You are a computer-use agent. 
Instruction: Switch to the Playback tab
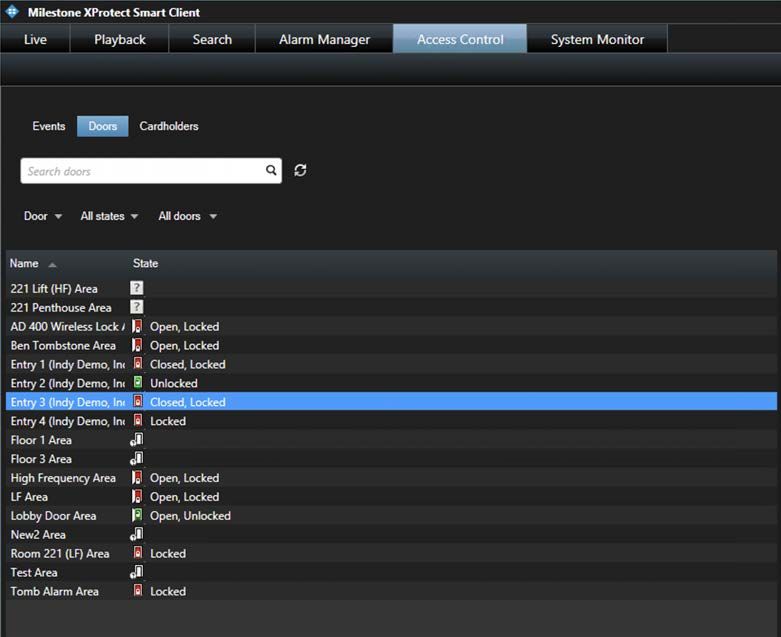(120, 39)
